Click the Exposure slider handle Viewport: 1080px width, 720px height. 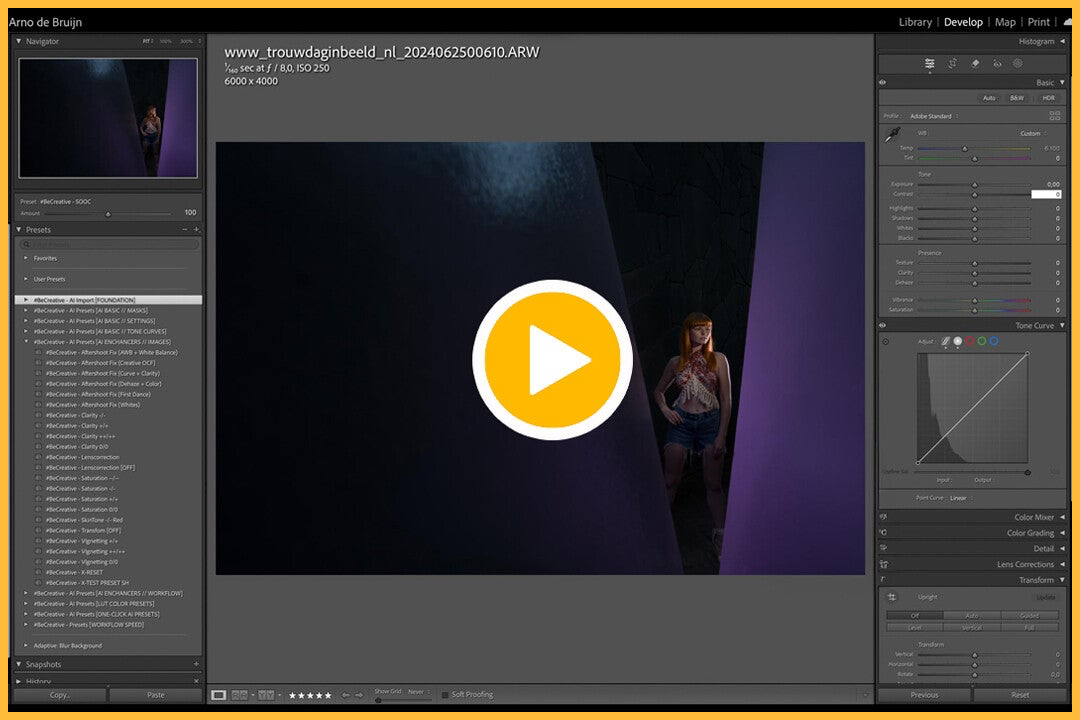pos(975,185)
